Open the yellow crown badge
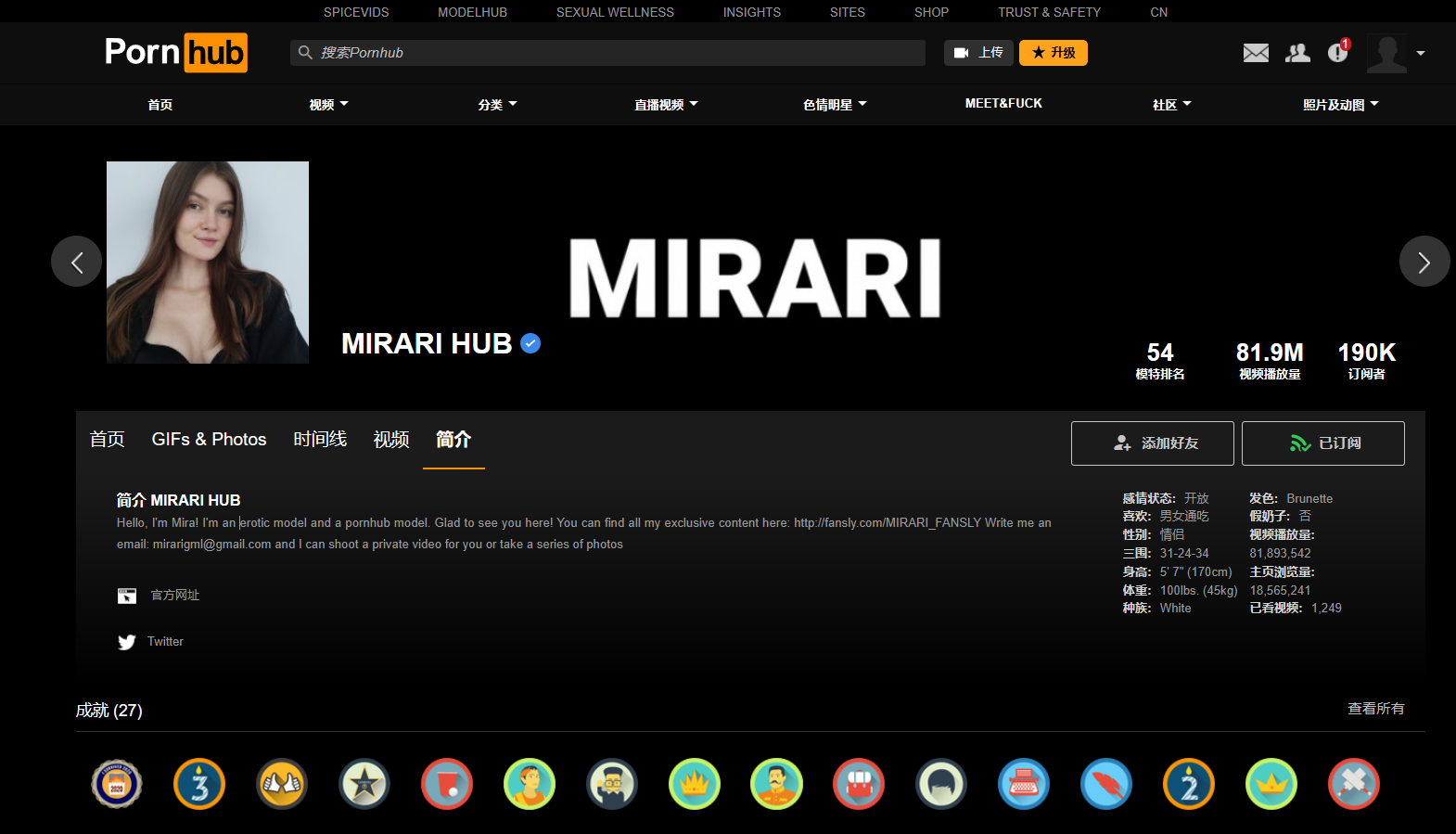 pyautogui.click(x=1271, y=784)
